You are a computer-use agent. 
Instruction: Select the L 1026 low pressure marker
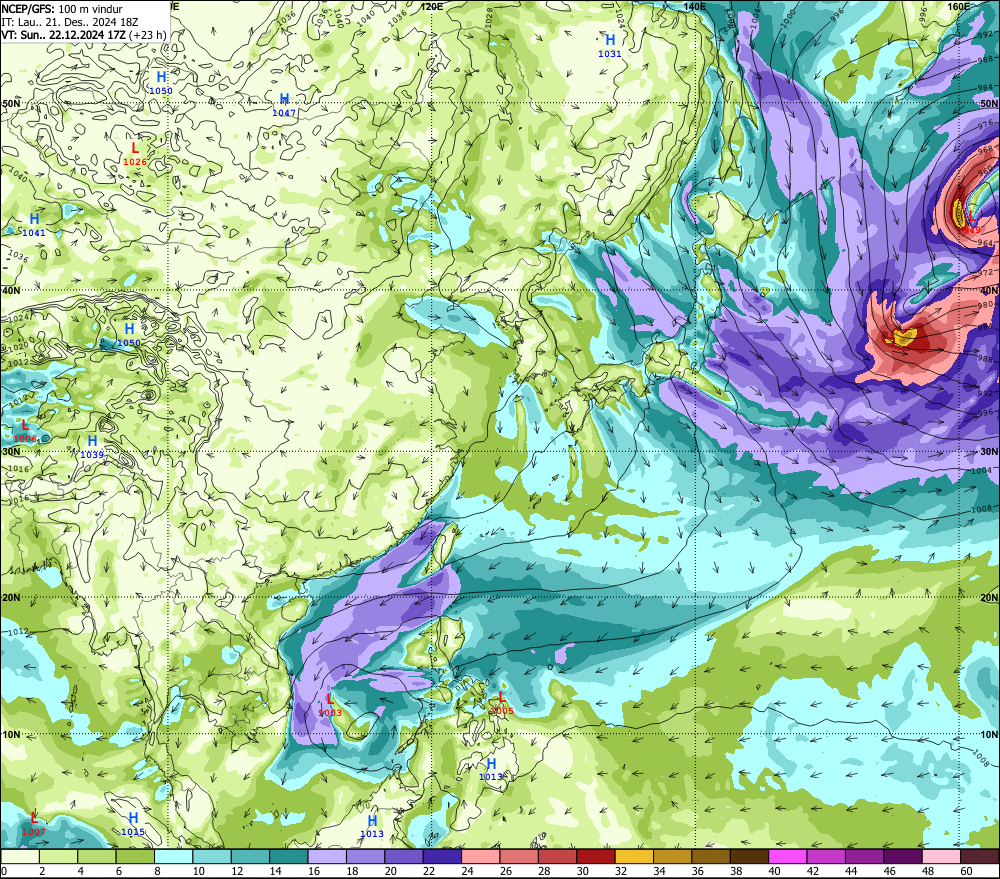pos(135,154)
